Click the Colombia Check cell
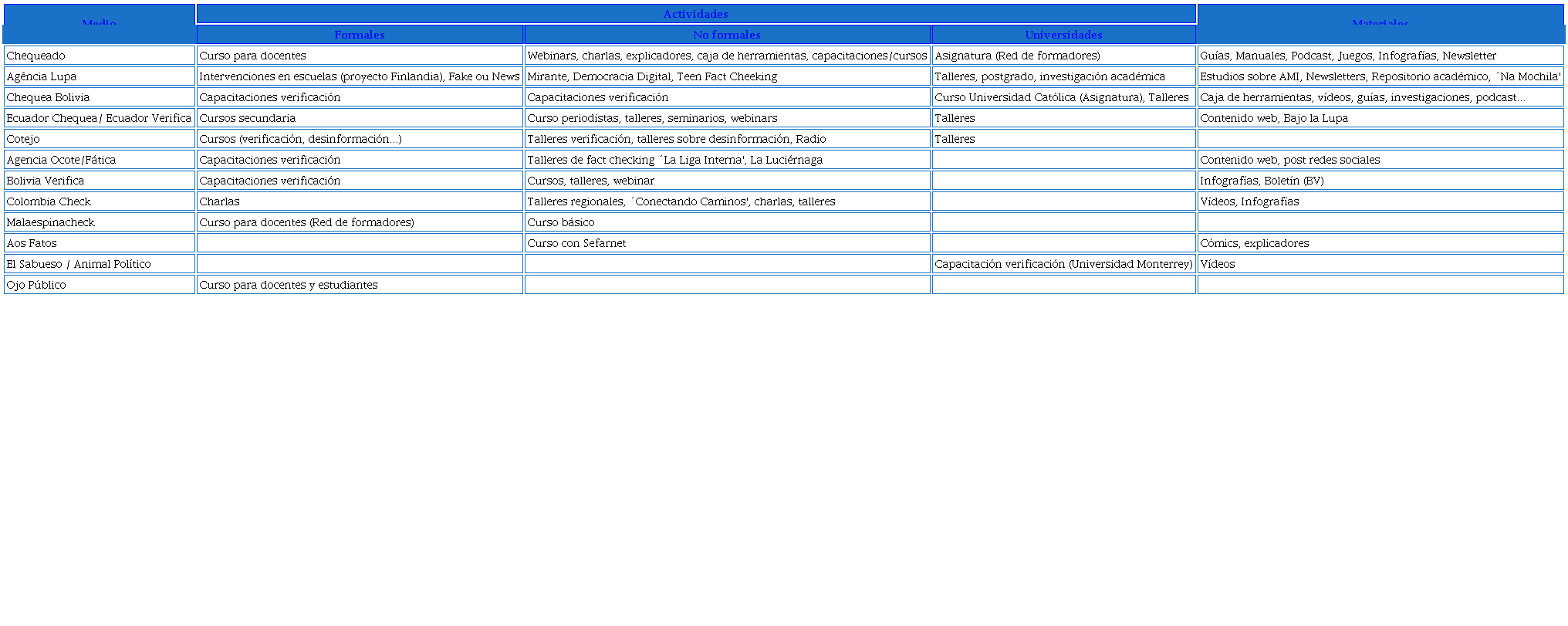 [x=99, y=201]
